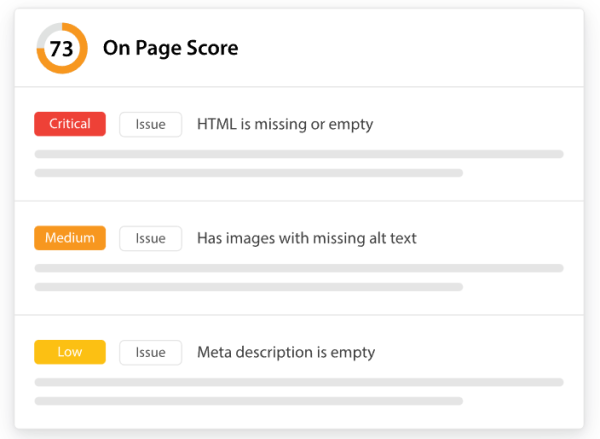Click the long gray bar under the alt text issue

[298, 268]
